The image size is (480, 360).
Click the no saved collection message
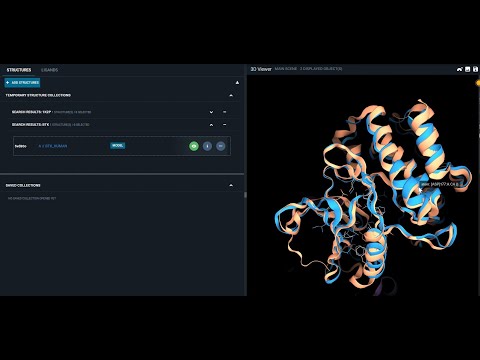click(x=32, y=198)
